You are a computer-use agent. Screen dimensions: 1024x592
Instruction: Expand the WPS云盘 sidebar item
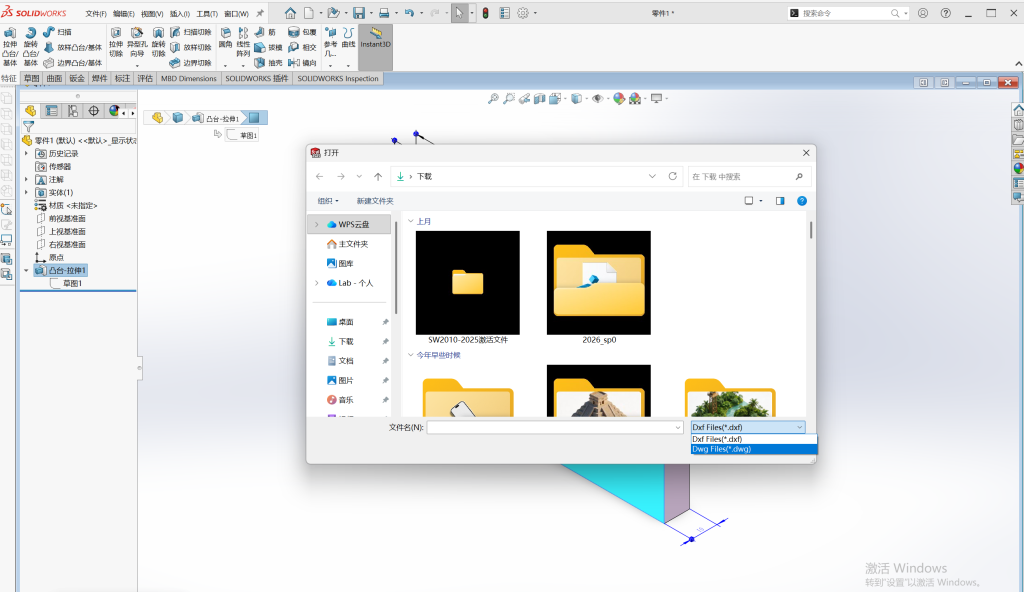317,225
